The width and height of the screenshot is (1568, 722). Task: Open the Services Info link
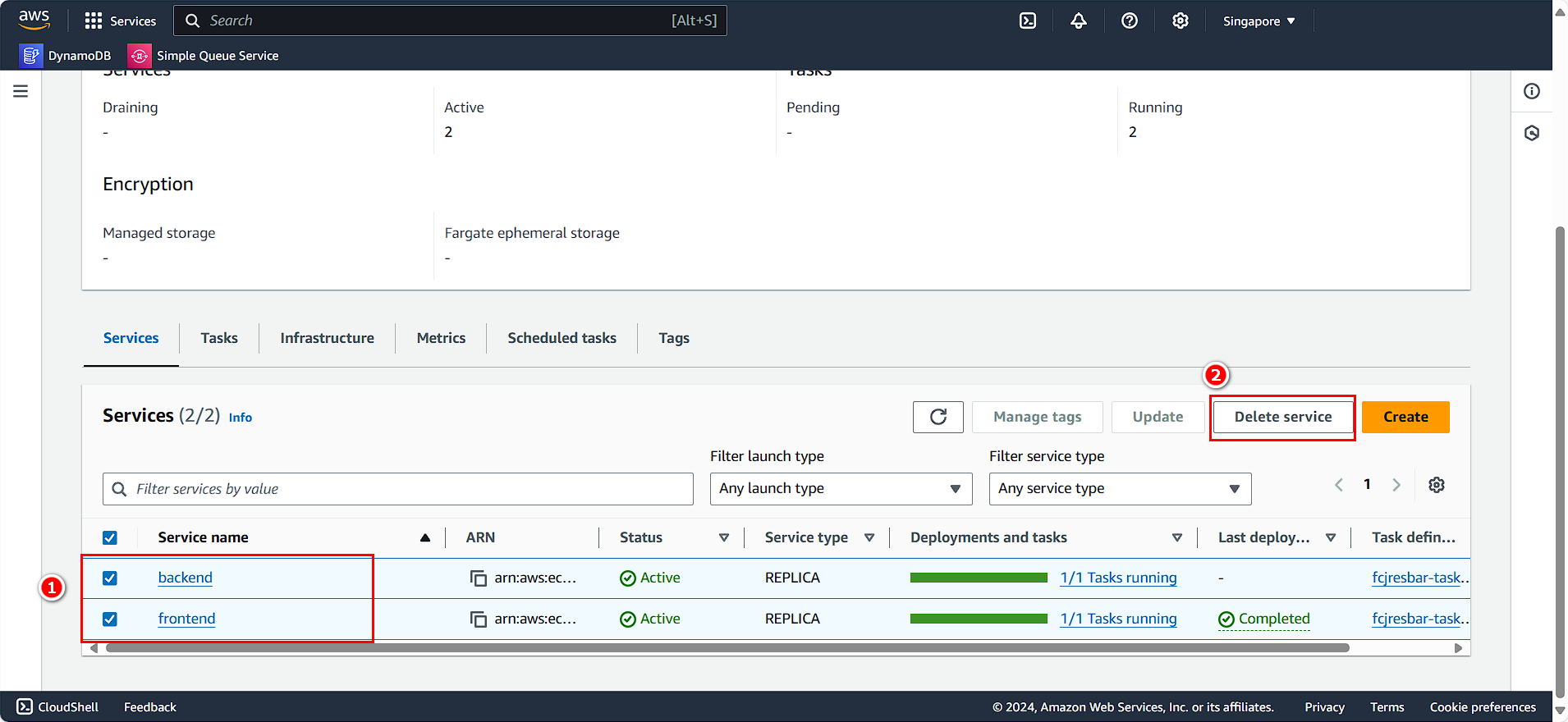coord(241,418)
